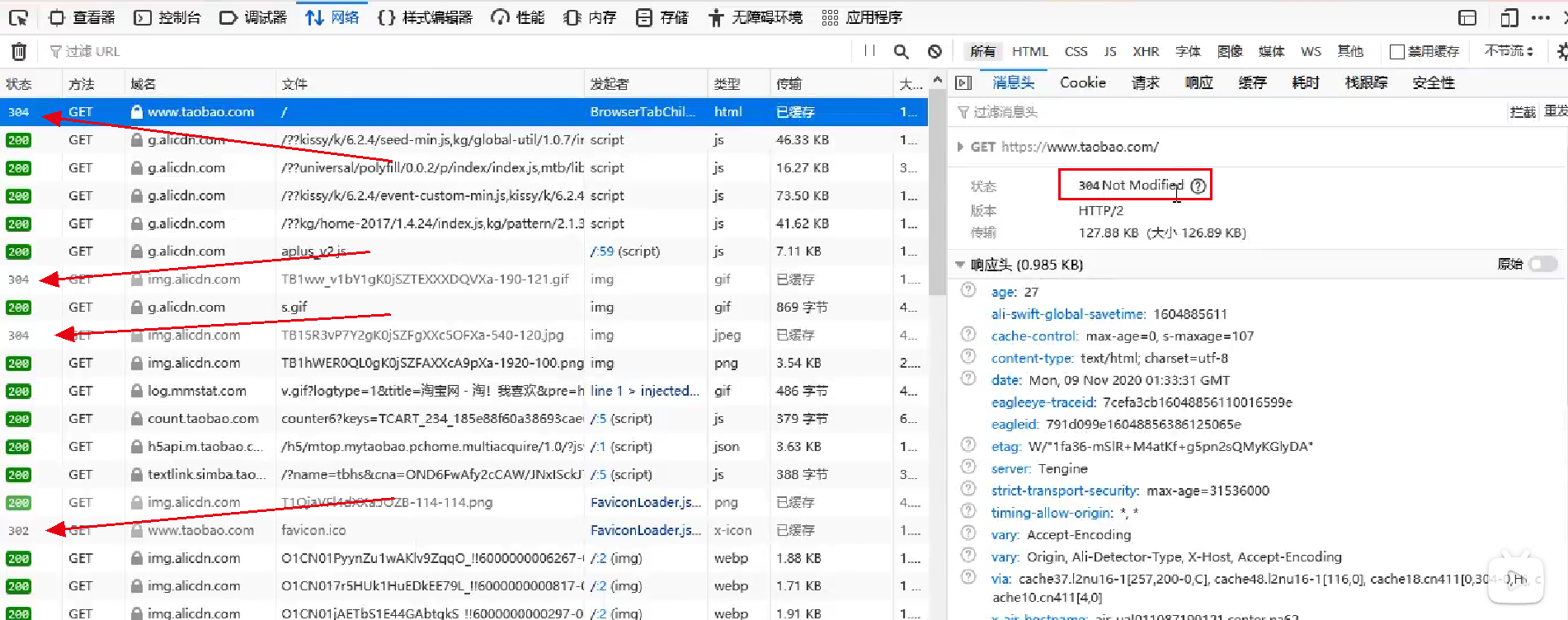Click the 304 Not Modified help icon
Image resolution: width=1568 pixels, height=620 pixels.
(x=1198, y=186)
